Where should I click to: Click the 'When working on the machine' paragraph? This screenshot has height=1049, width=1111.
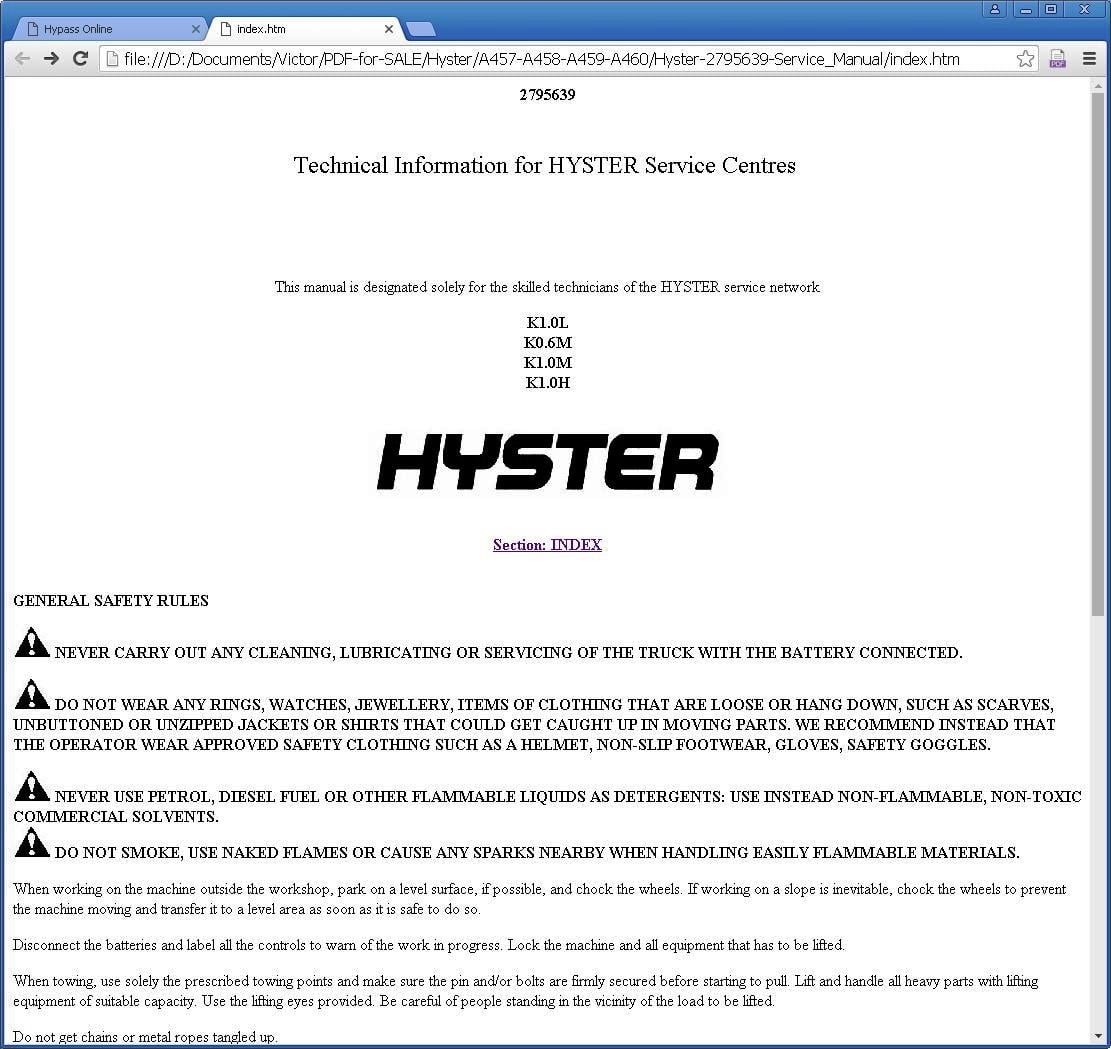[540, 899]
